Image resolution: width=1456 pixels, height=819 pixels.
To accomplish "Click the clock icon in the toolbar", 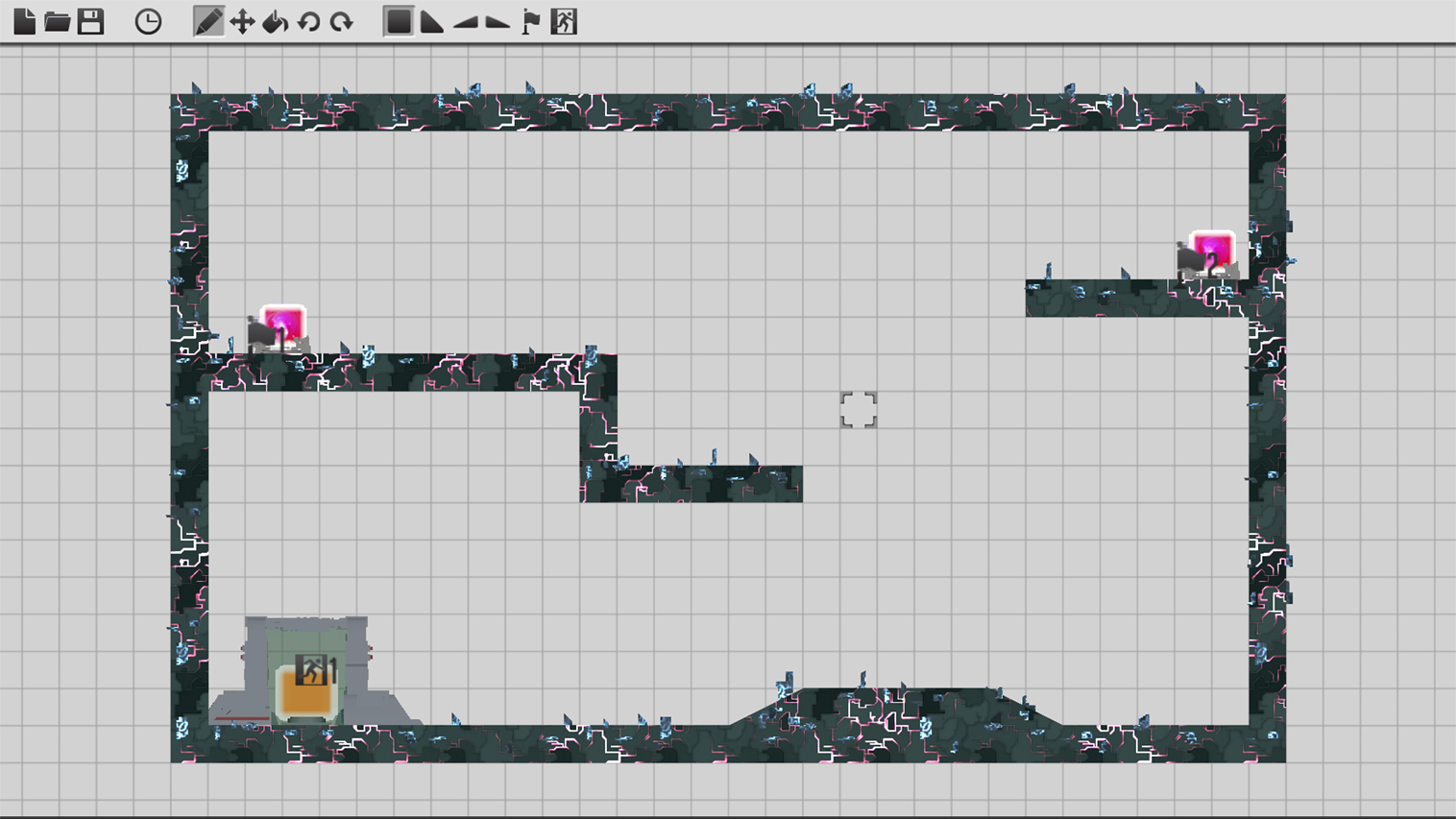I will tap(148, 21).
